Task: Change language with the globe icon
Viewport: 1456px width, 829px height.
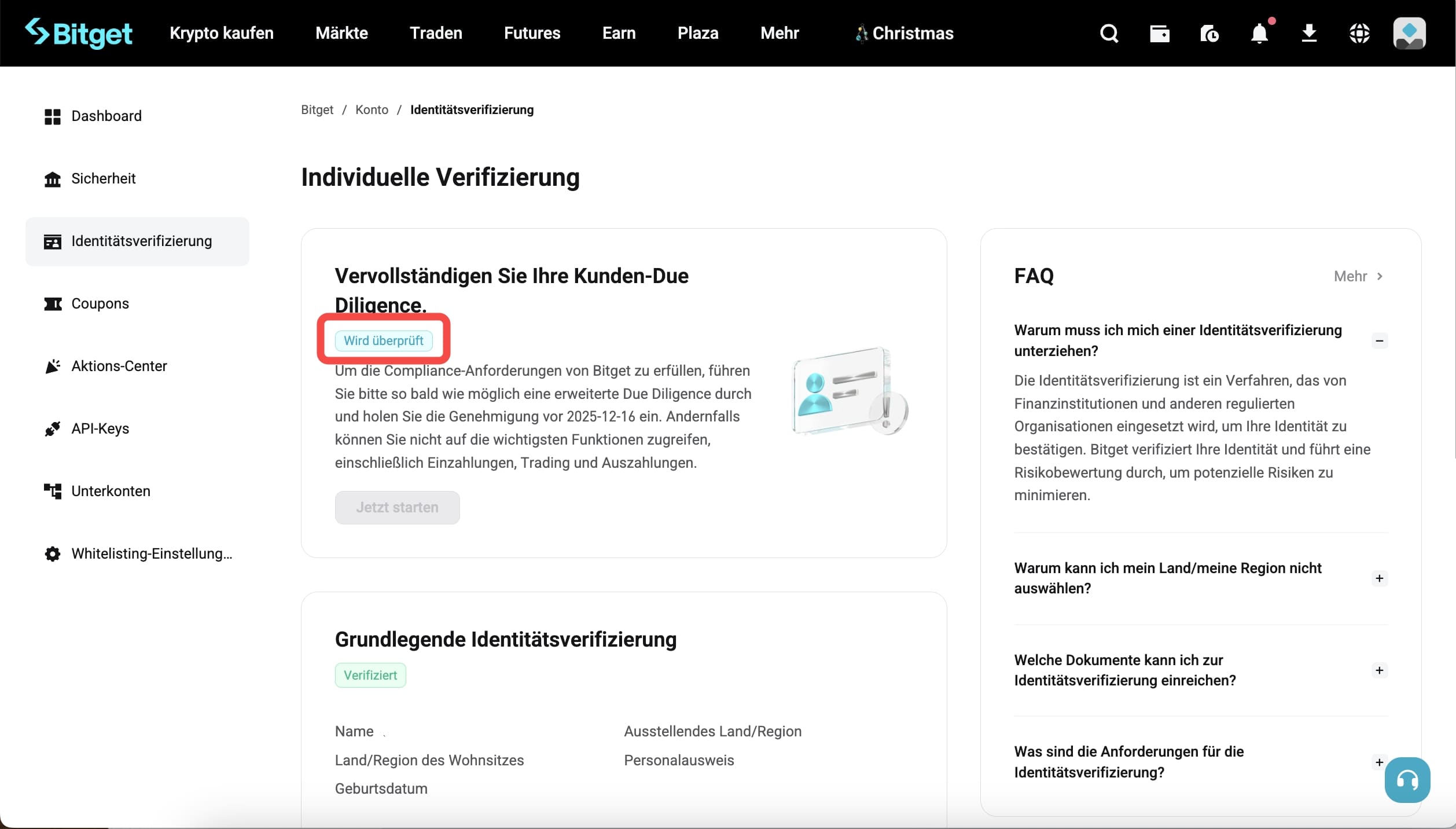Action: click(1359, 33)
